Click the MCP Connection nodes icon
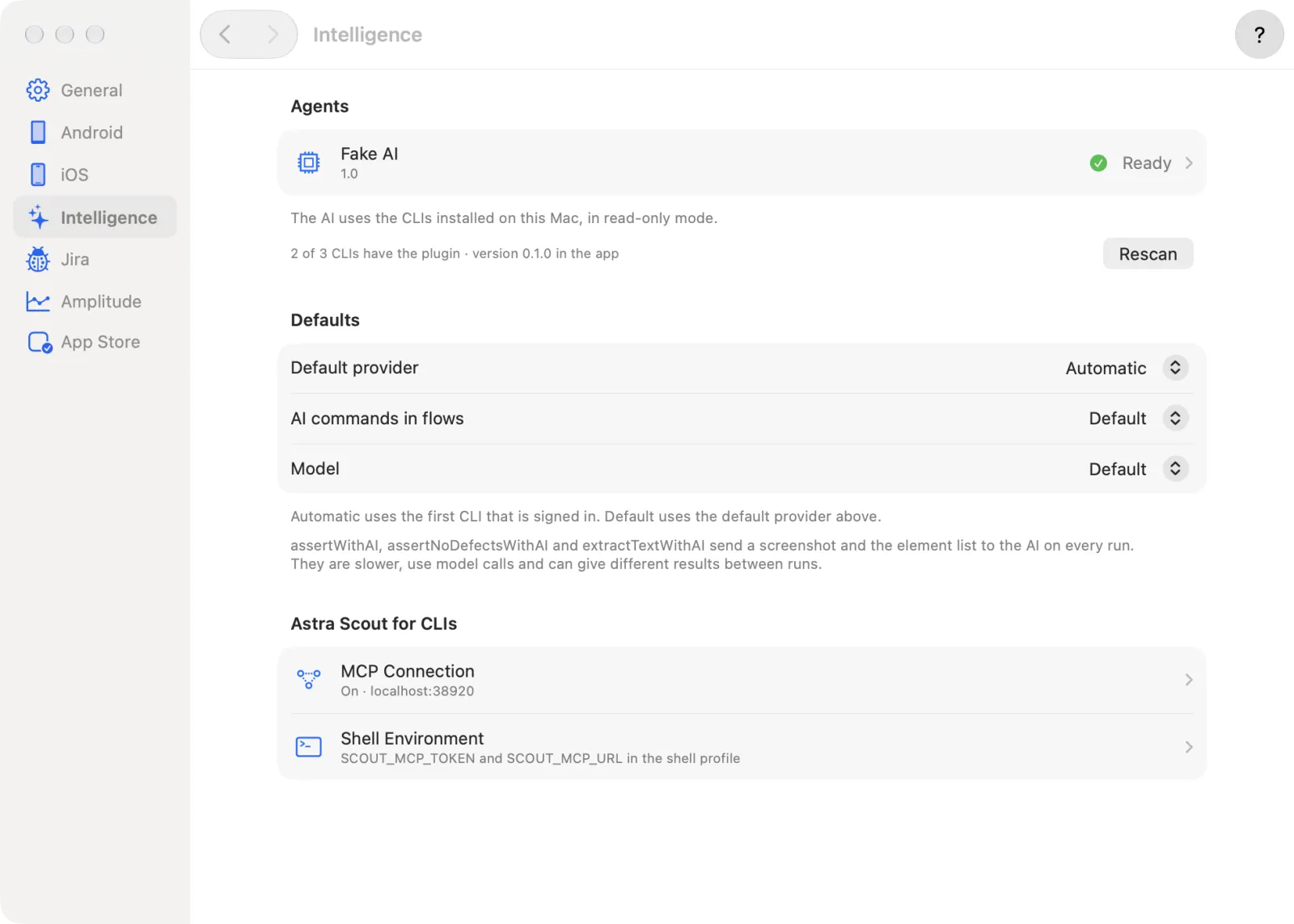 (x=309, y=680)
